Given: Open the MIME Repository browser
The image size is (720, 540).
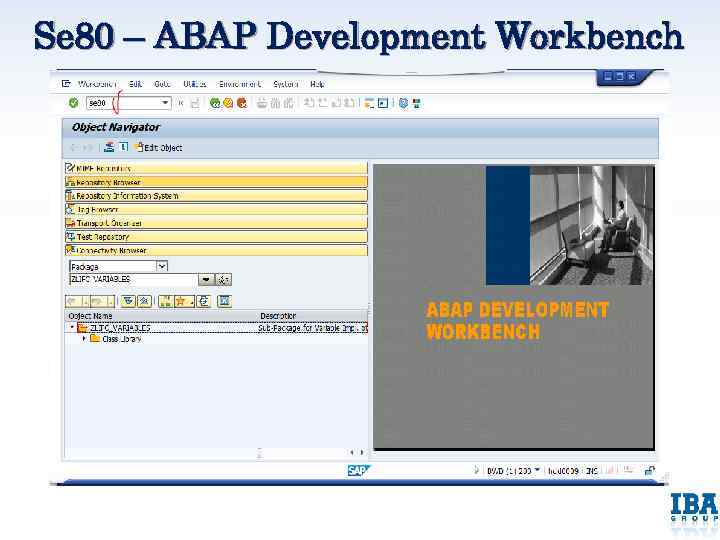Looking at the screenshot, I should click(x=216, y=168).
